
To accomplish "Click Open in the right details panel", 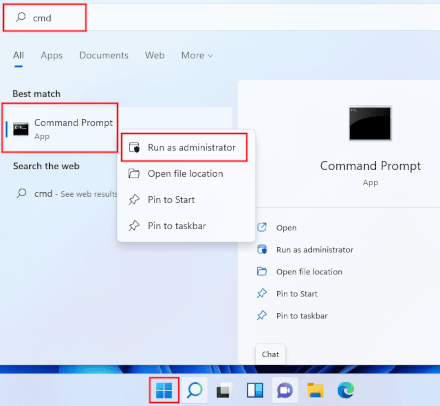I will pyautogui.click(x=286, y=228).
